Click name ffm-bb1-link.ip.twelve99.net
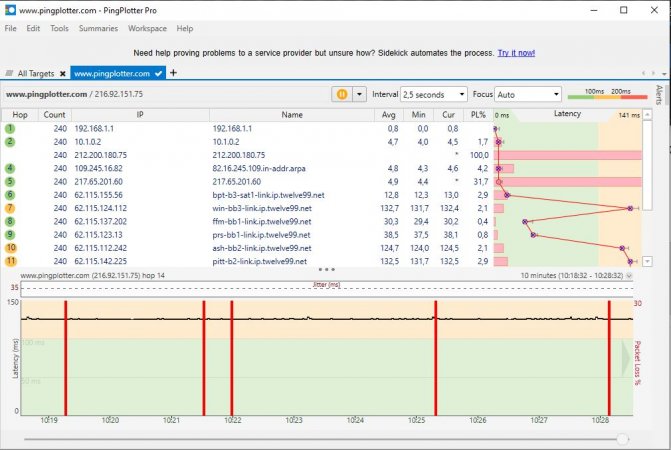The image size is (671, 450). 261,221
